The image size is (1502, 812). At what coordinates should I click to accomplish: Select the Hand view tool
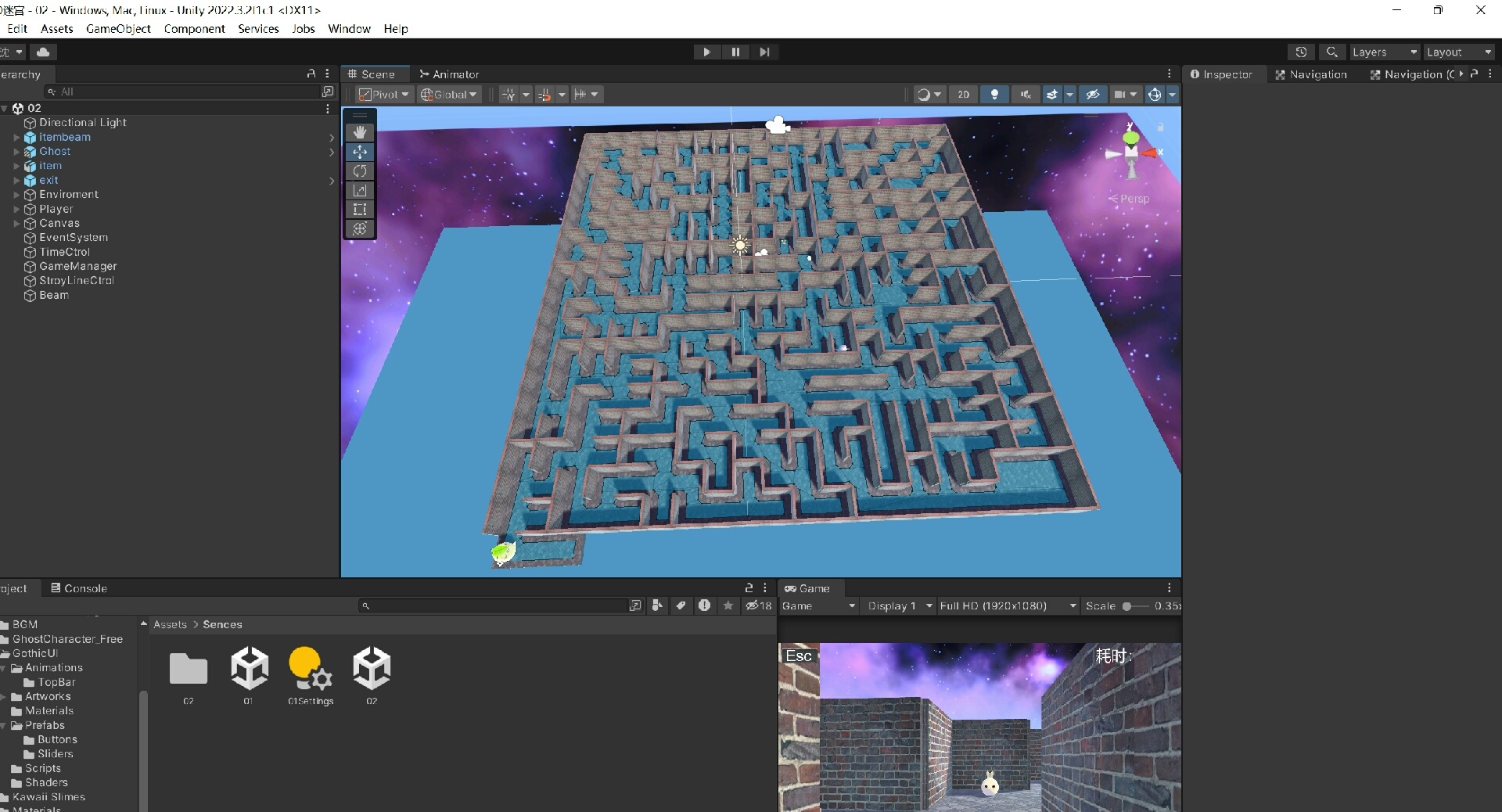coord(360,132)
